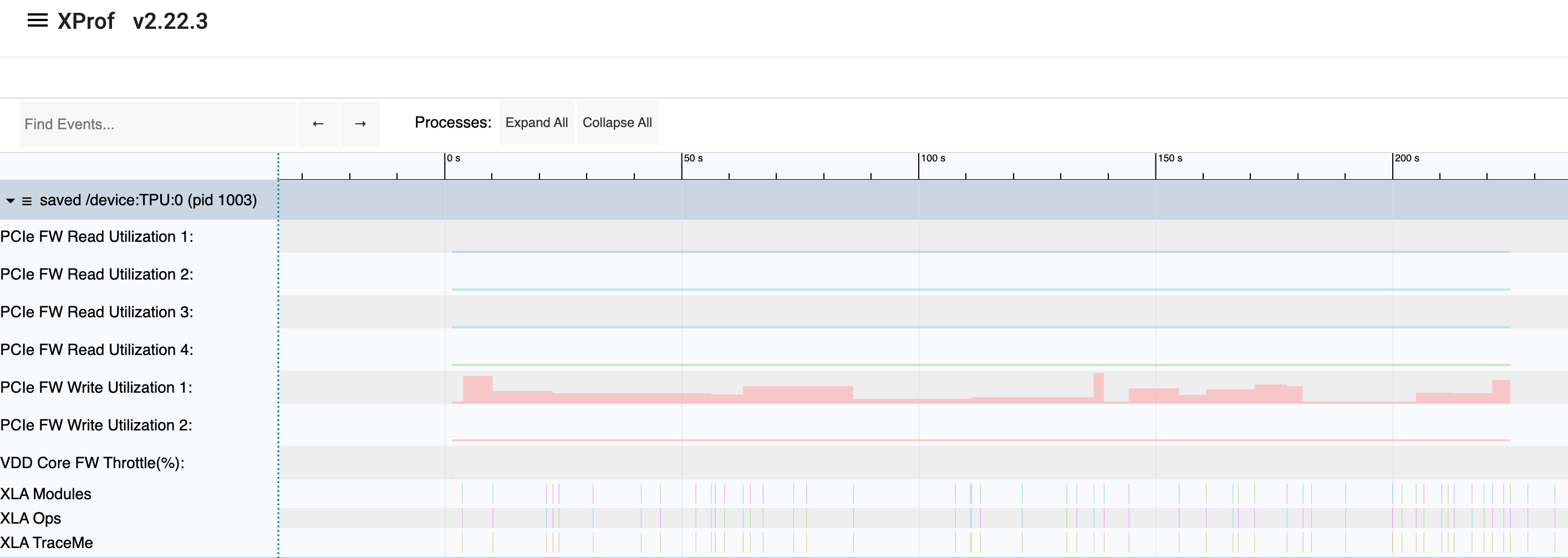
Task: Select PCIe FW Write Utilization 2 track
Action: click(96, 425)
